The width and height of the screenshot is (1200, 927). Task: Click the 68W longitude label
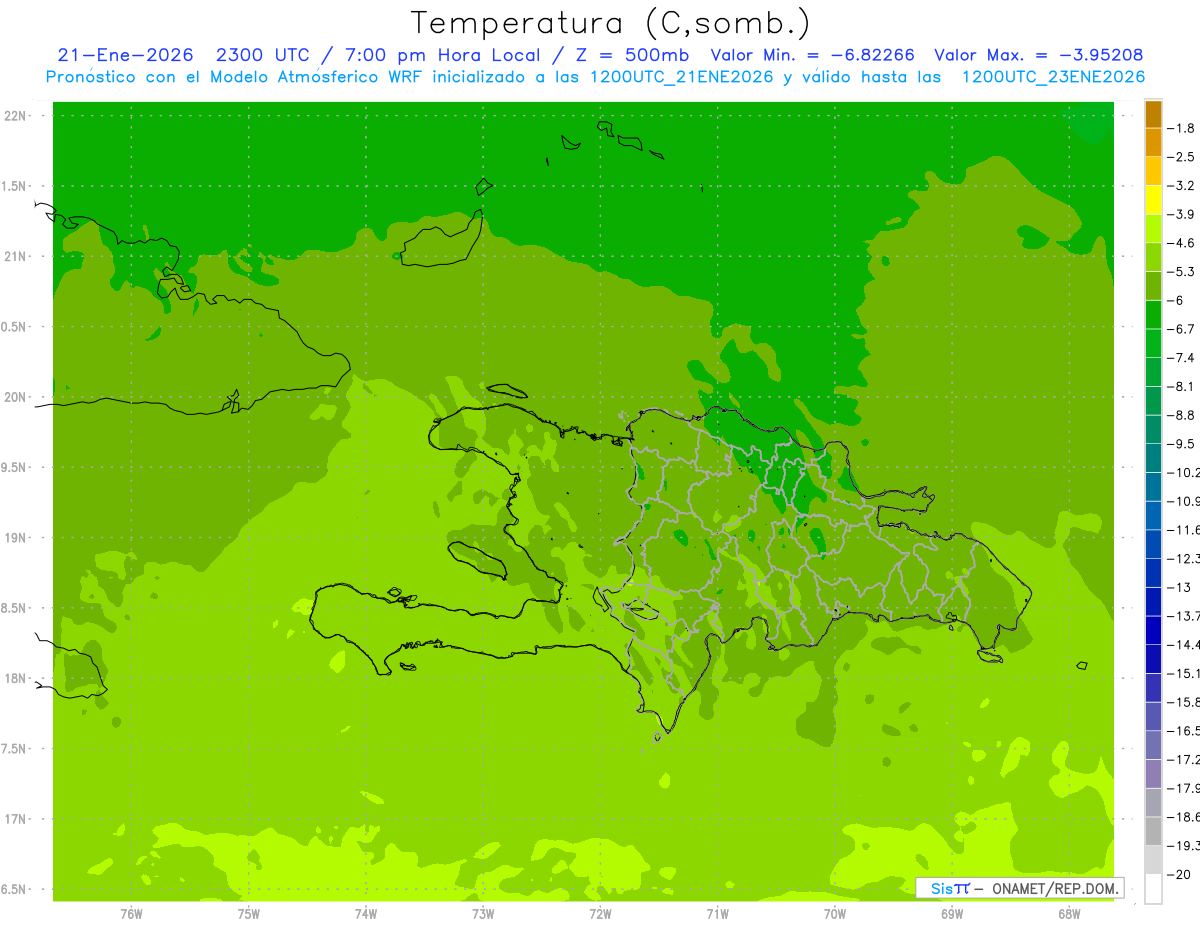pyautogui.click(x=1069, y=914)
